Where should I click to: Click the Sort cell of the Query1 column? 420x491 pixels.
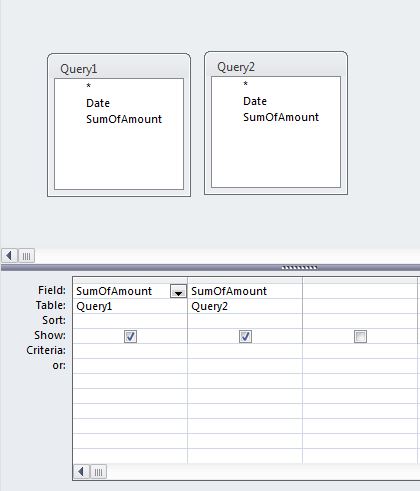[130, 321]
